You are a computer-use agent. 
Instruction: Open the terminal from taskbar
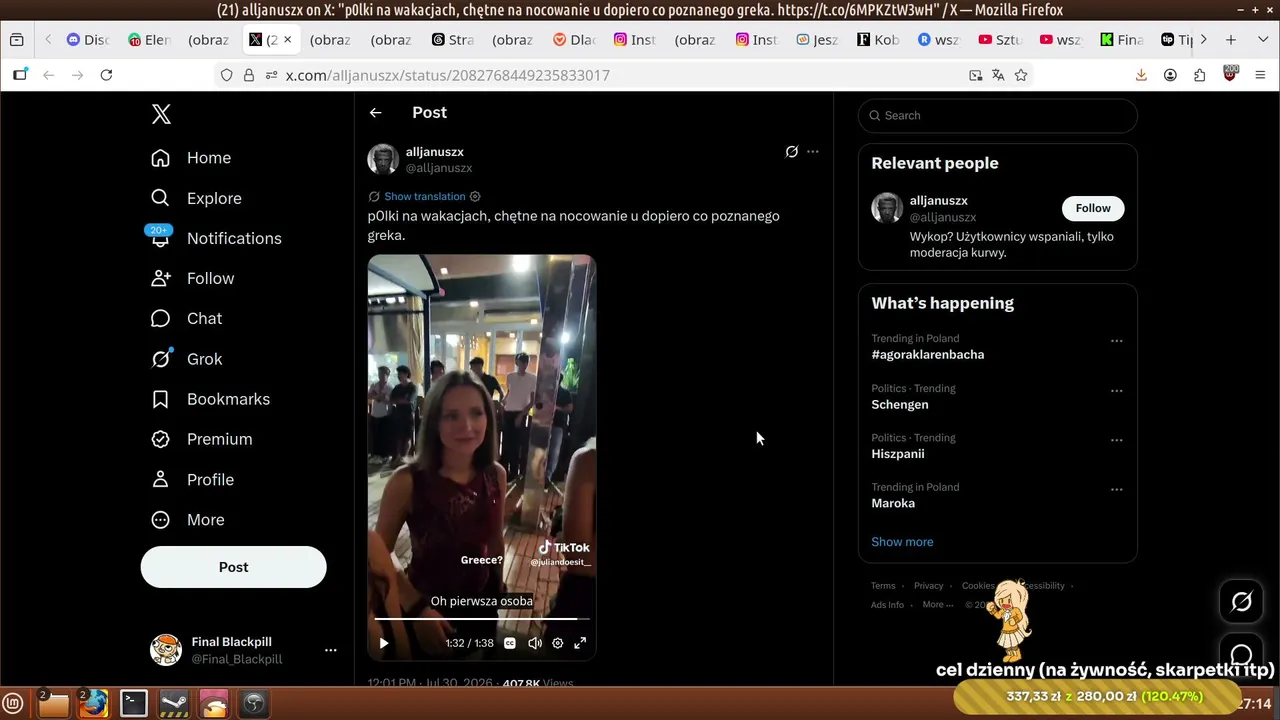[x=134, y=703]
